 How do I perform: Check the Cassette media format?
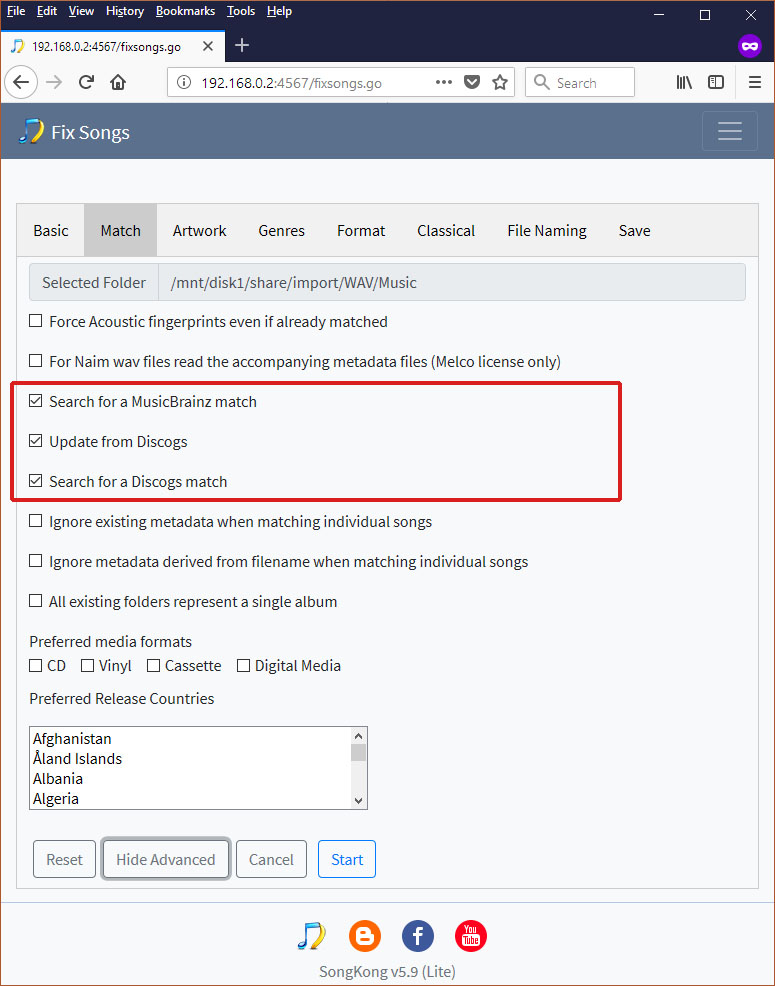tap(153, 665)
